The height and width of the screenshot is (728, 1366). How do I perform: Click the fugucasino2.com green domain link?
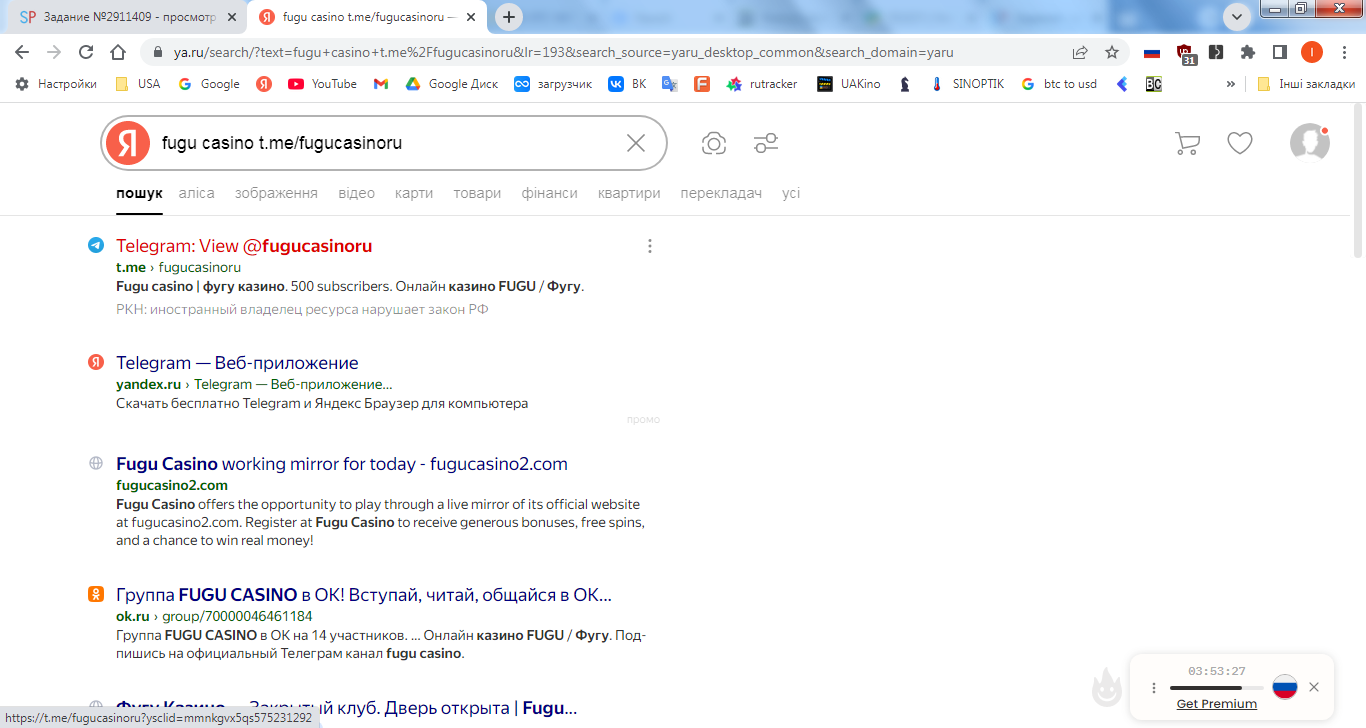pos(172,485)
